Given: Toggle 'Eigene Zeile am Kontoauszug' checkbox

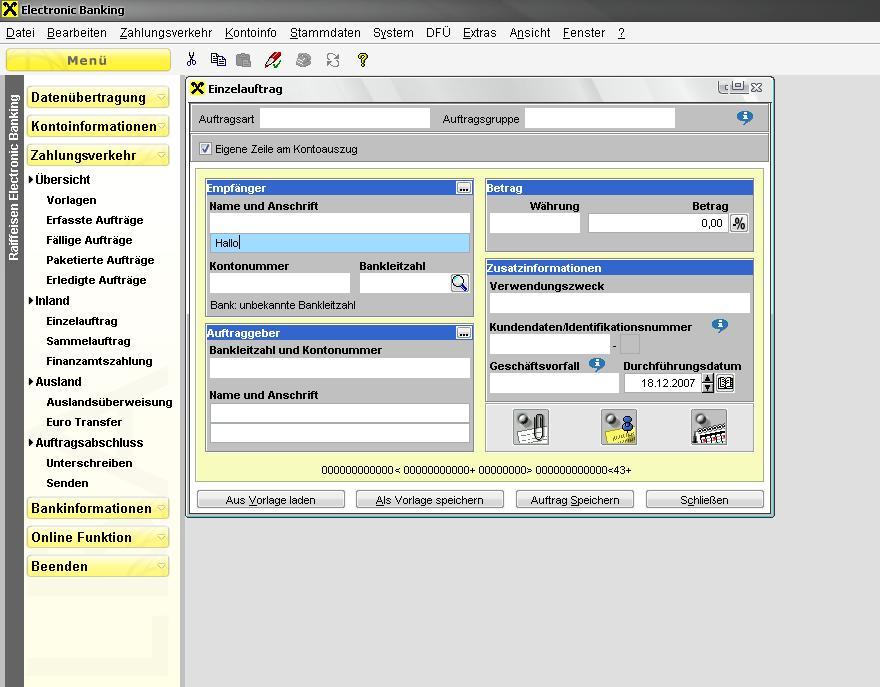Looking at the screenshot, I should (x=206, y=149).
